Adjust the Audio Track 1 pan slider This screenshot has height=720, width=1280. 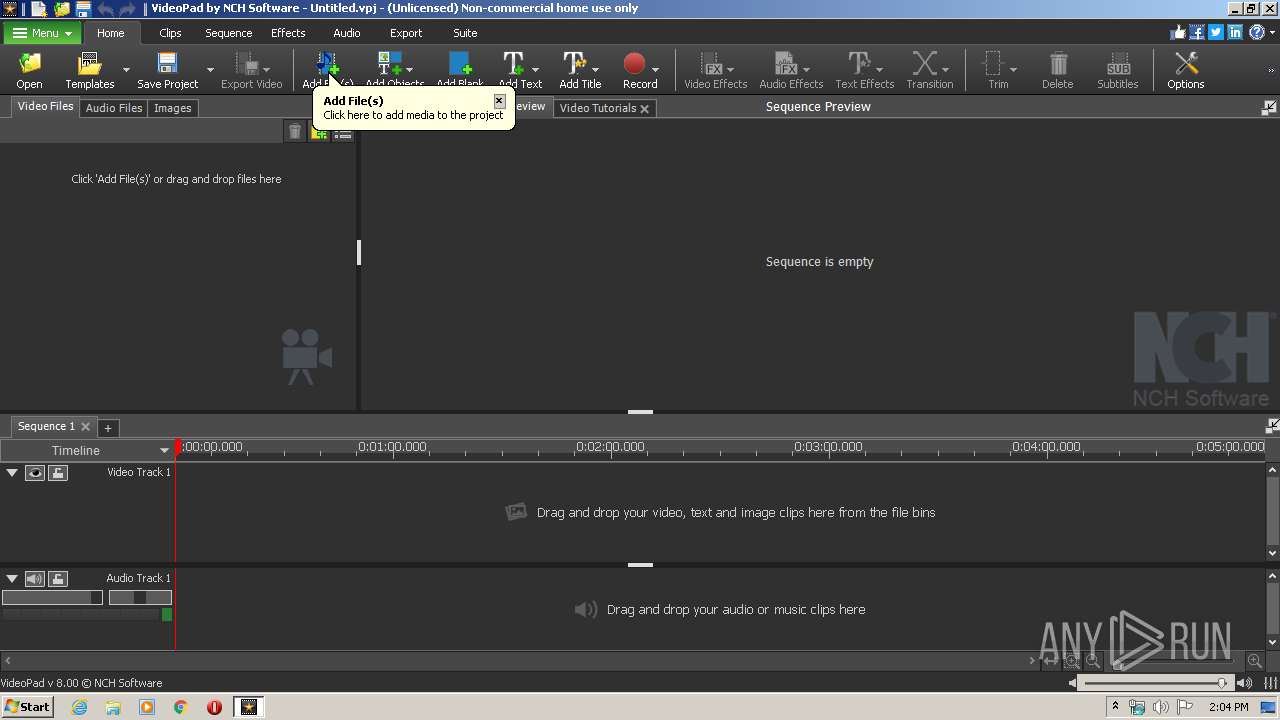140,597
